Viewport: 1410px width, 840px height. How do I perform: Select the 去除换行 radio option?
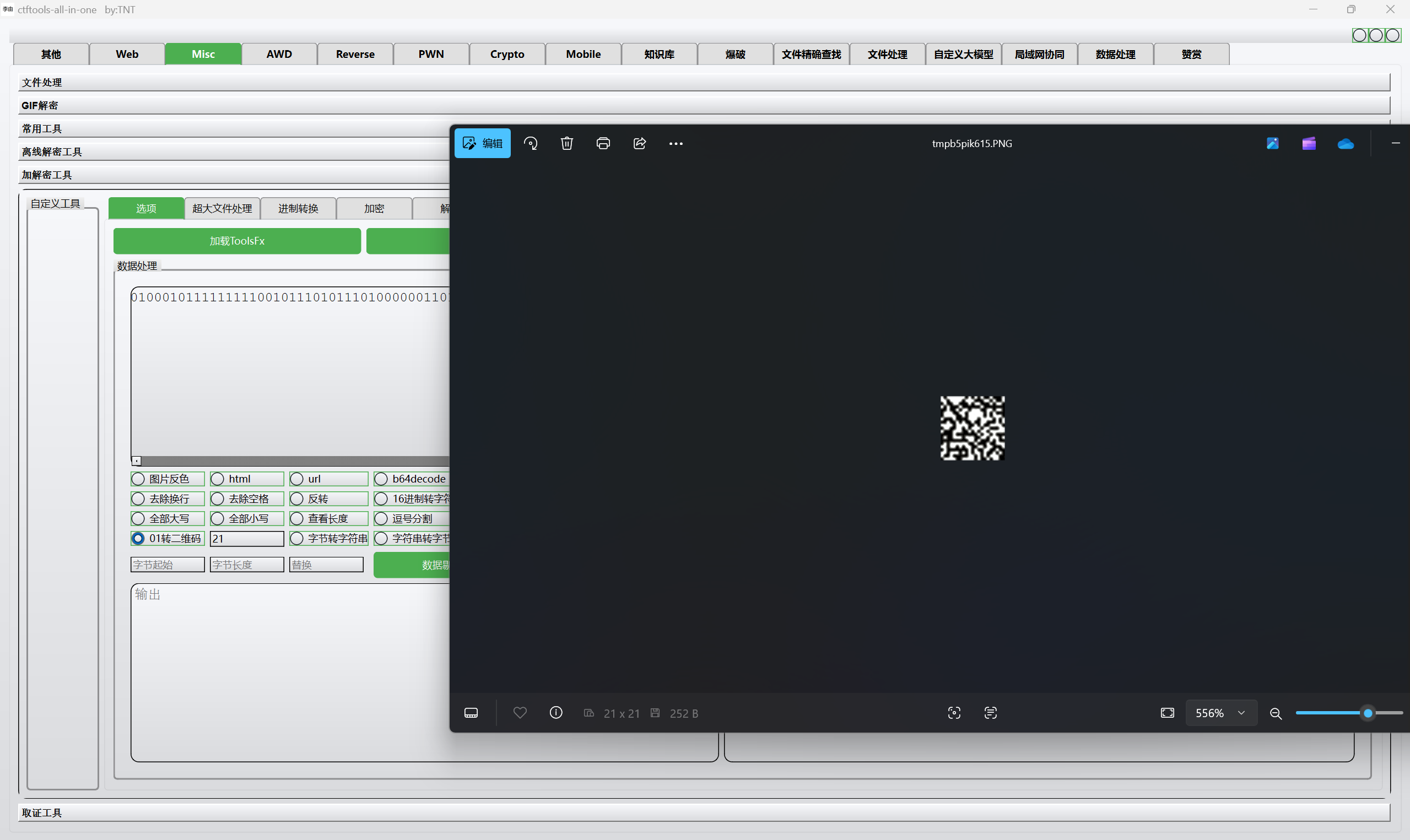pos(167,498)
